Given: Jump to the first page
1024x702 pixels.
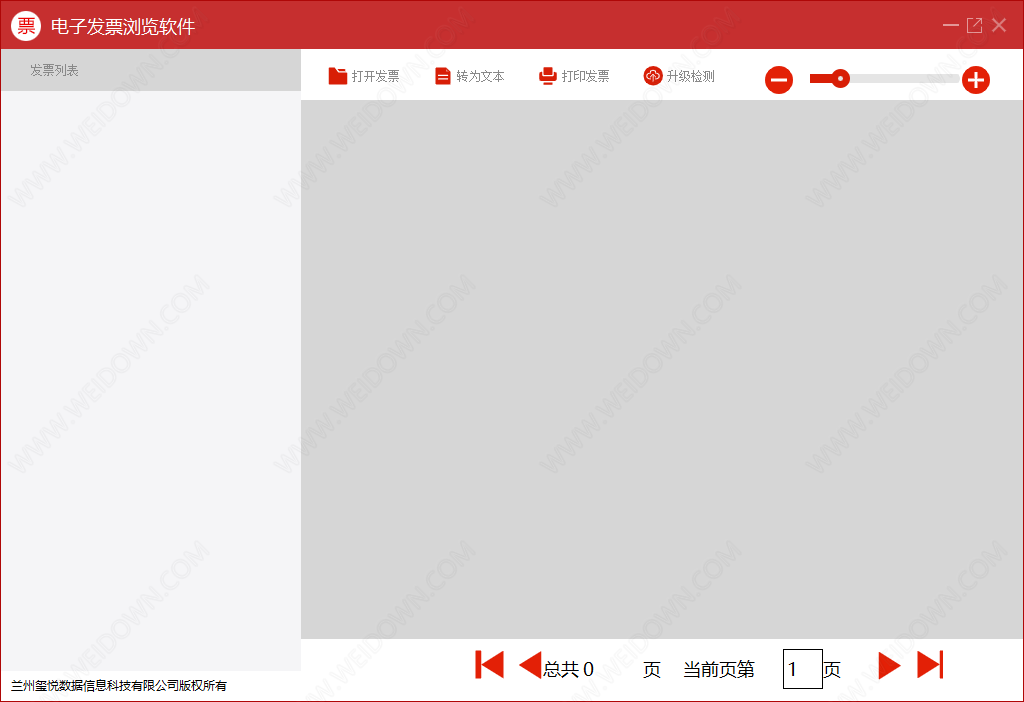Looking at the screenshot, I should 489,665.
